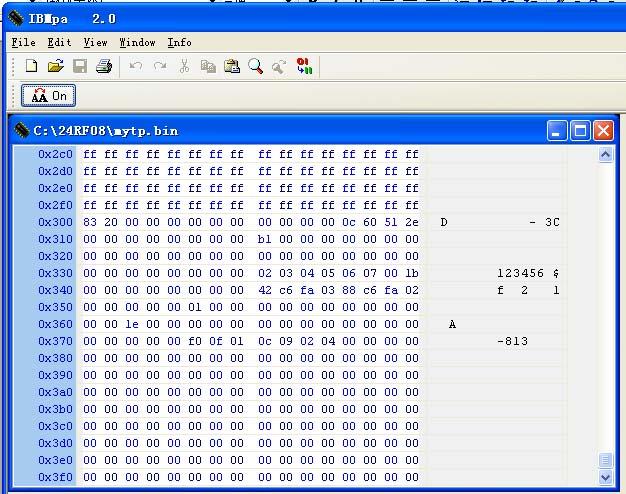Click the binary 01 convert icon

pos(304,66)
